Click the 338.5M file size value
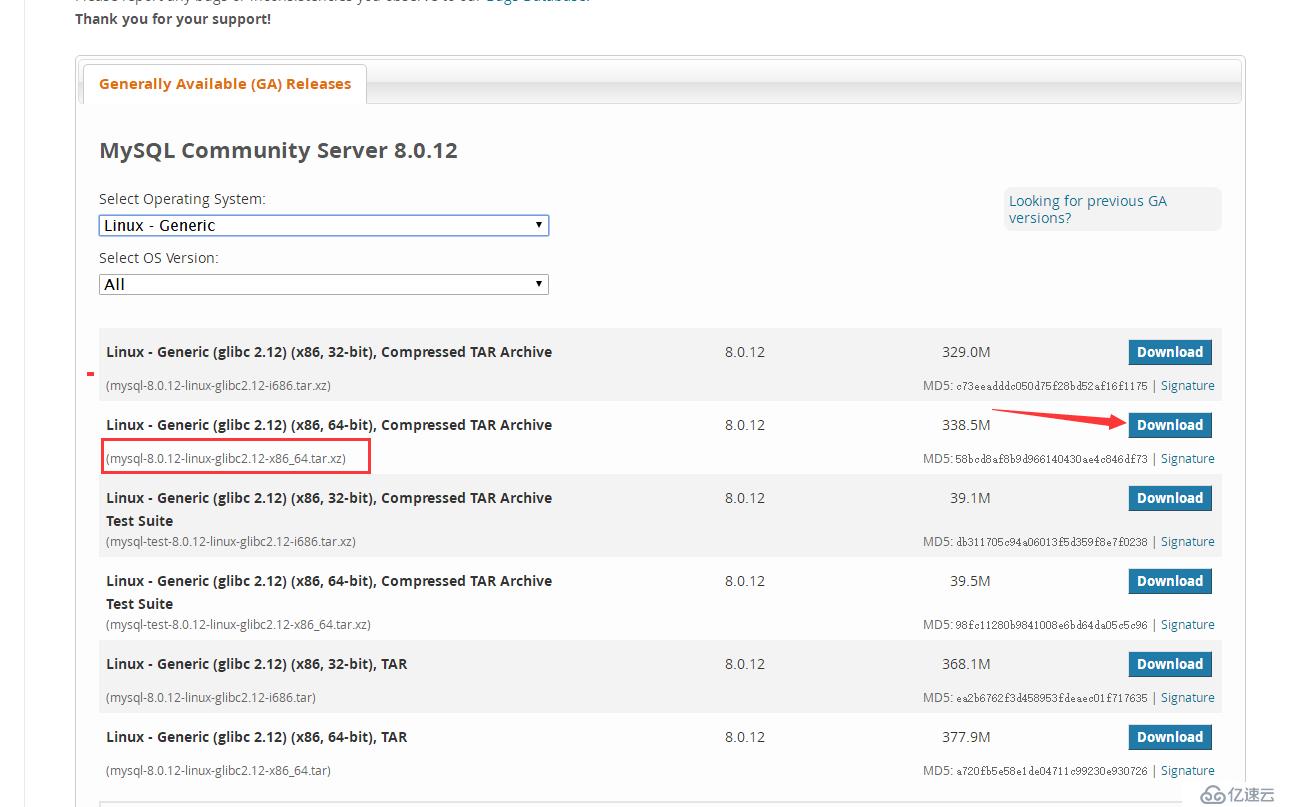Viewport: 1291px width, 807px height. pos(966,425)
